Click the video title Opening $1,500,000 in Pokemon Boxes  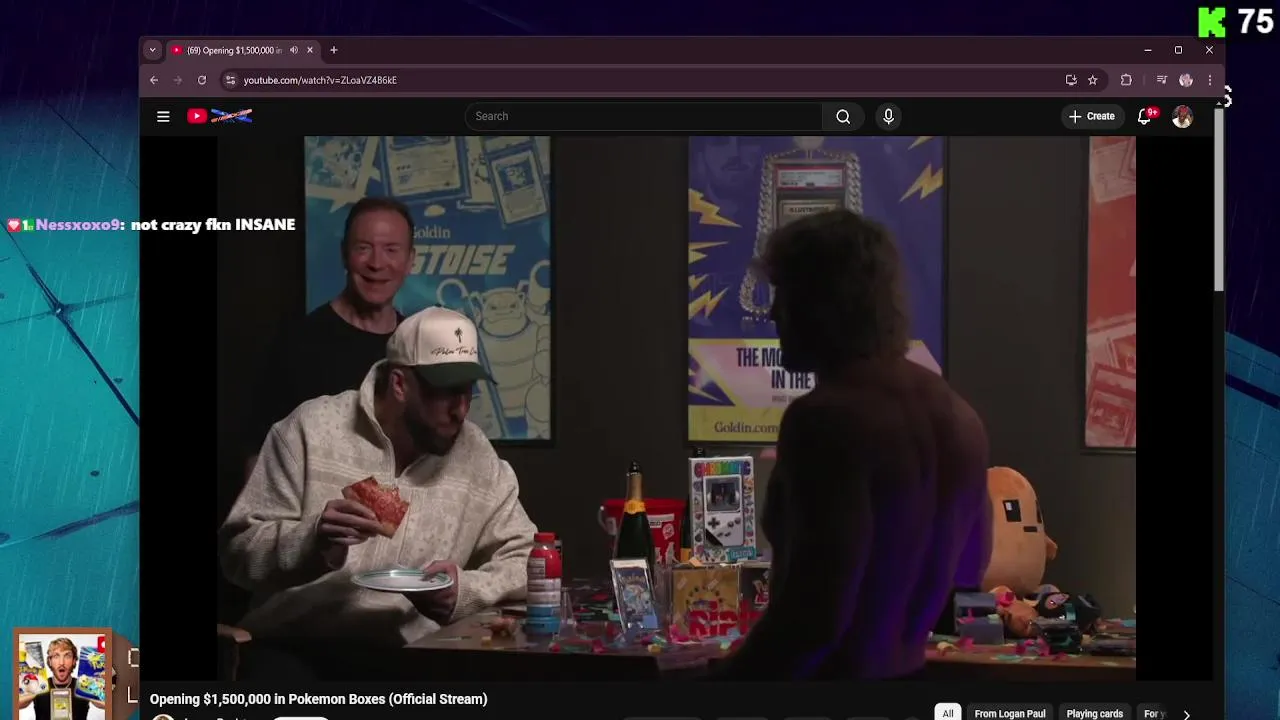(x=318, y=699)
